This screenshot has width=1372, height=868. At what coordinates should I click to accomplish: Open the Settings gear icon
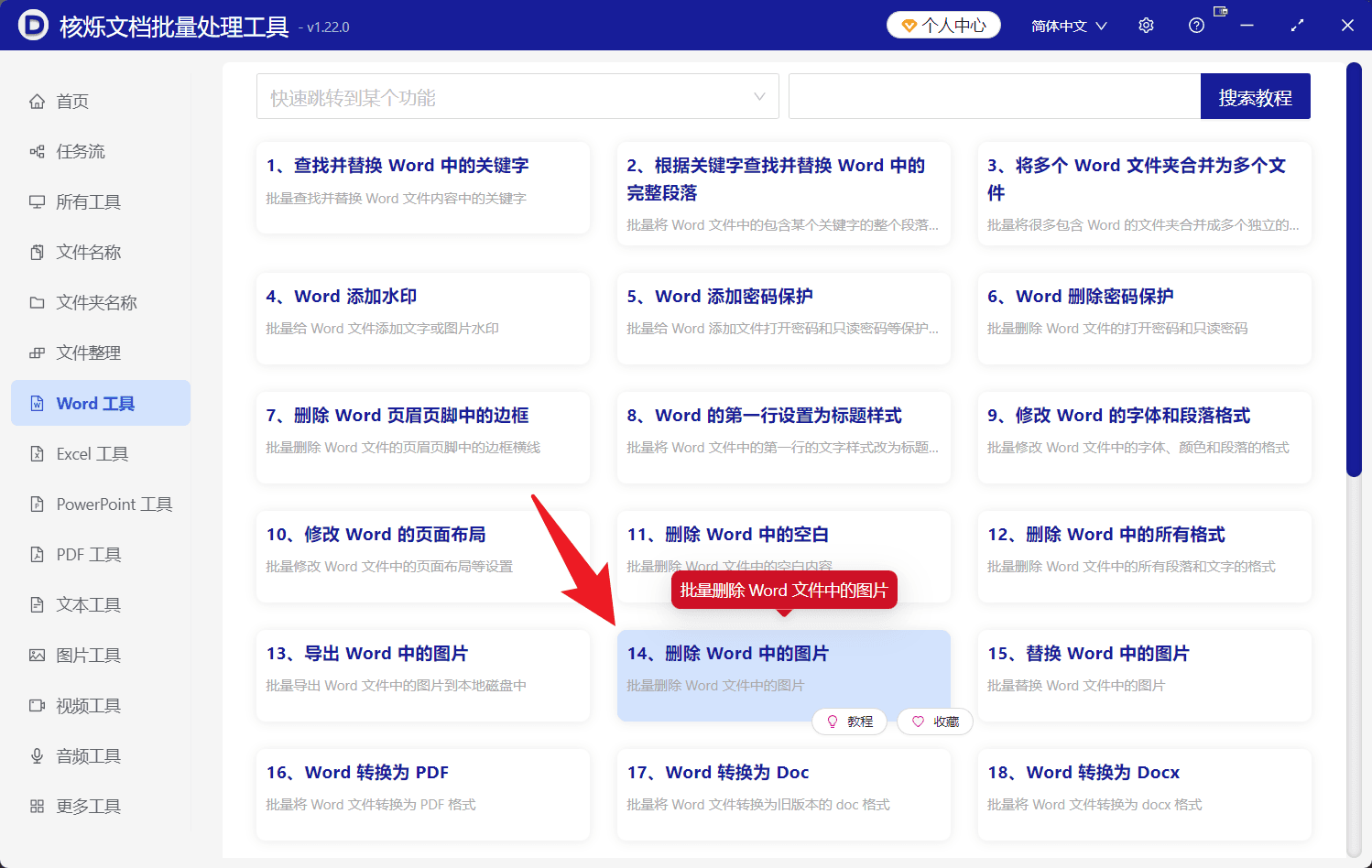(x=1146, y=25)
